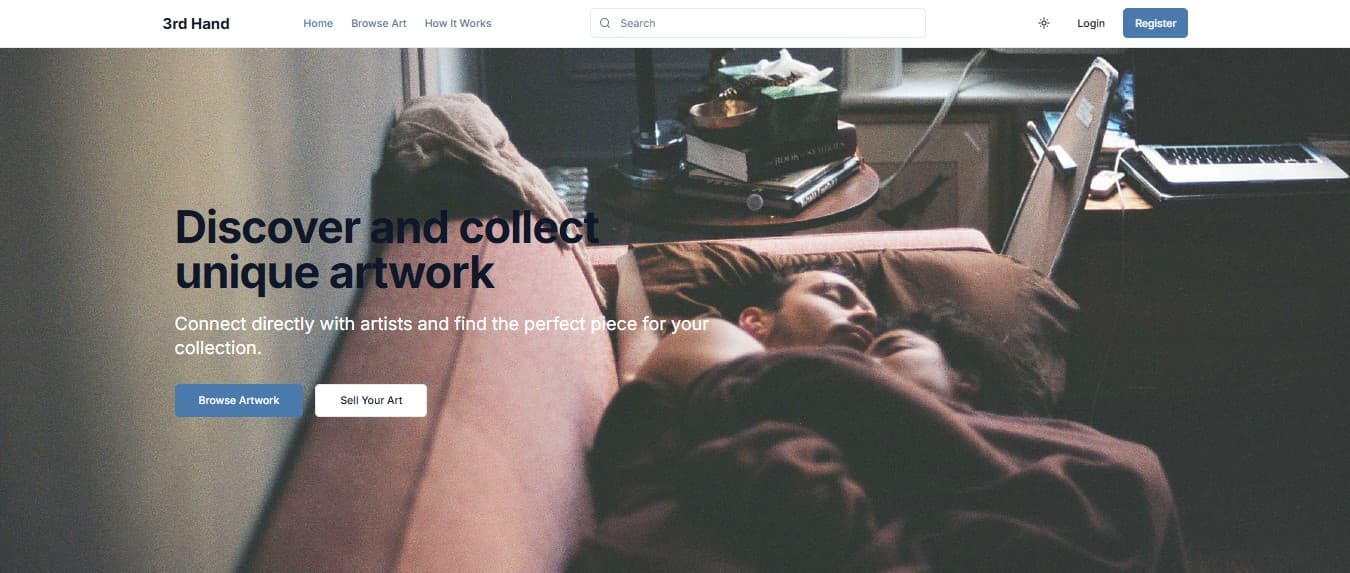1350x573 pixels.
Task: Click the Sell Your Art button
Action: point(371,400)
